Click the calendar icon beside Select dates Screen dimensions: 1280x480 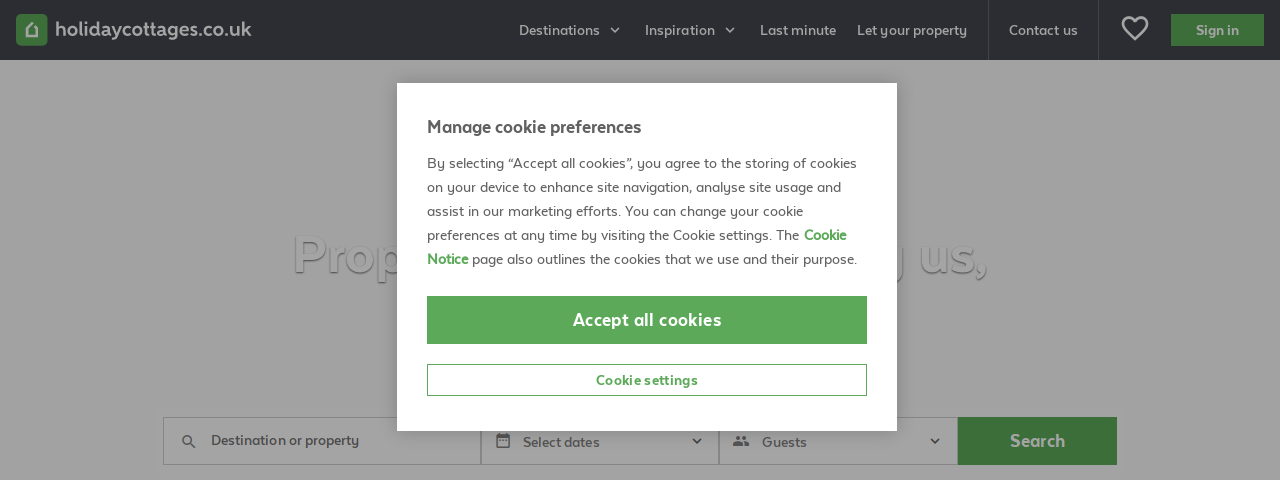tap(503, 440)
